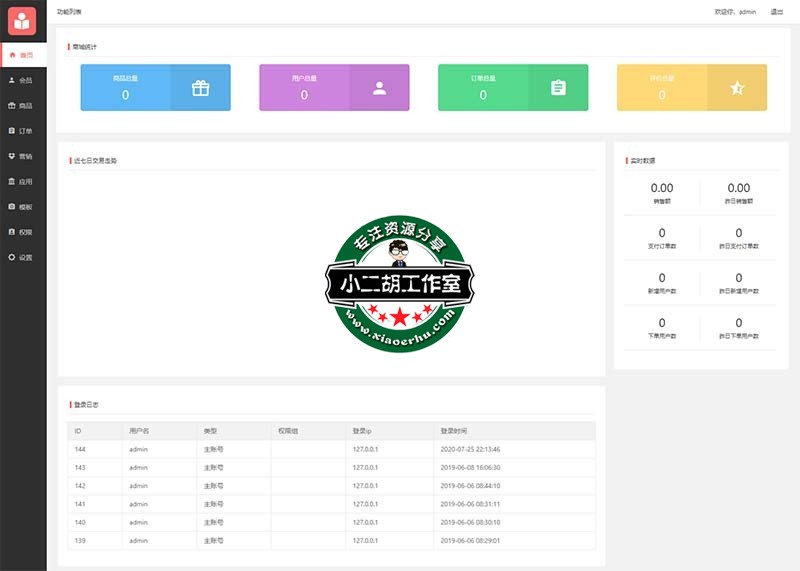The image size is (800, 571).
Task: Click the clipboard icon on the green card
Action: (558, 88)
